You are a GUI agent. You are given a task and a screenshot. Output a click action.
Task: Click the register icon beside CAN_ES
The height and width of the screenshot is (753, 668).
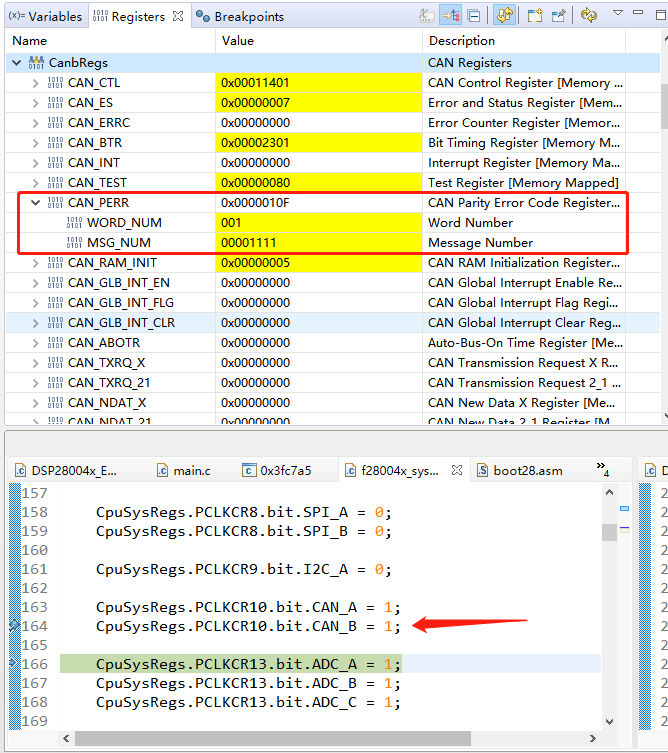point(55,103)
